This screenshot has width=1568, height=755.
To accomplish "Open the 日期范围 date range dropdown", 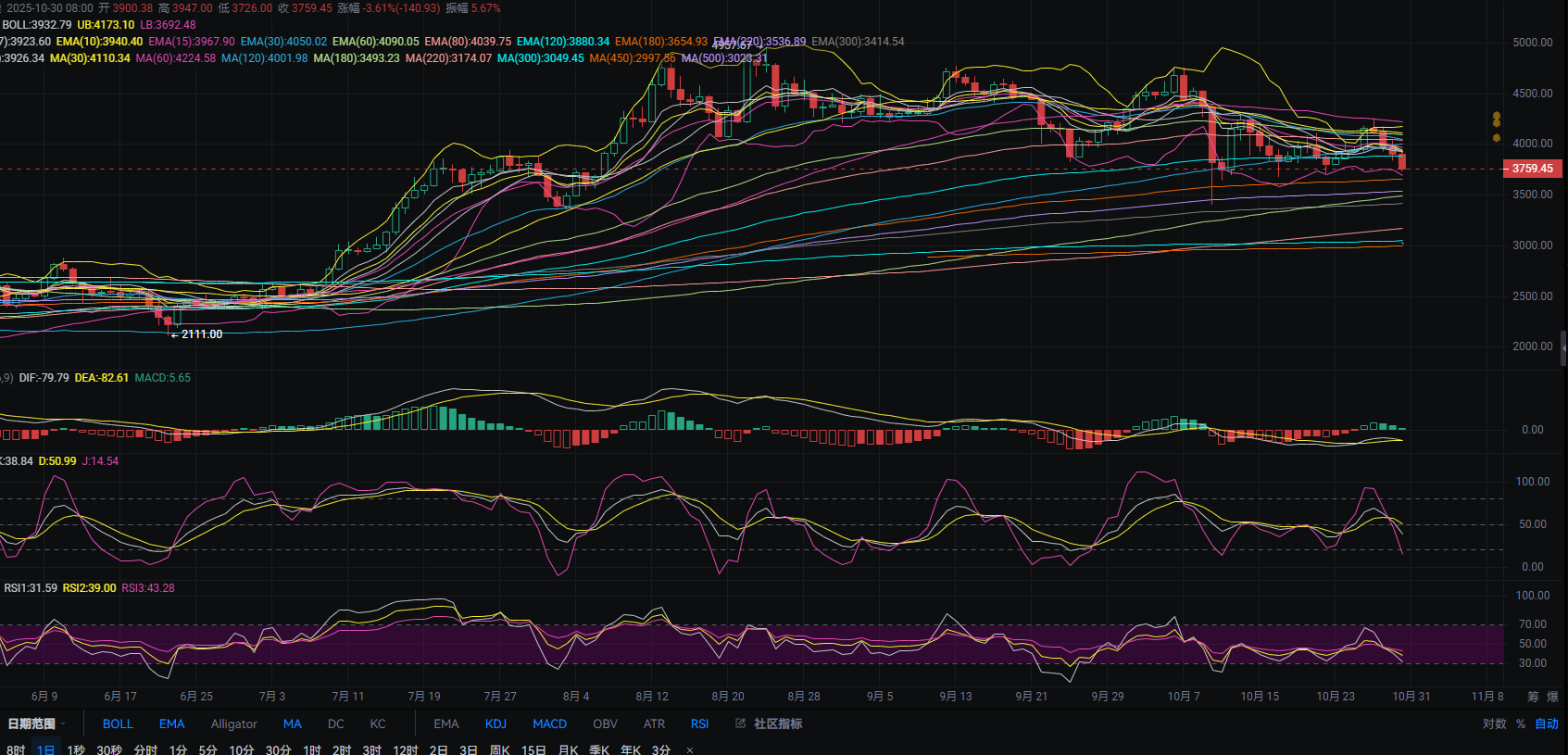I will click(35, 724).
